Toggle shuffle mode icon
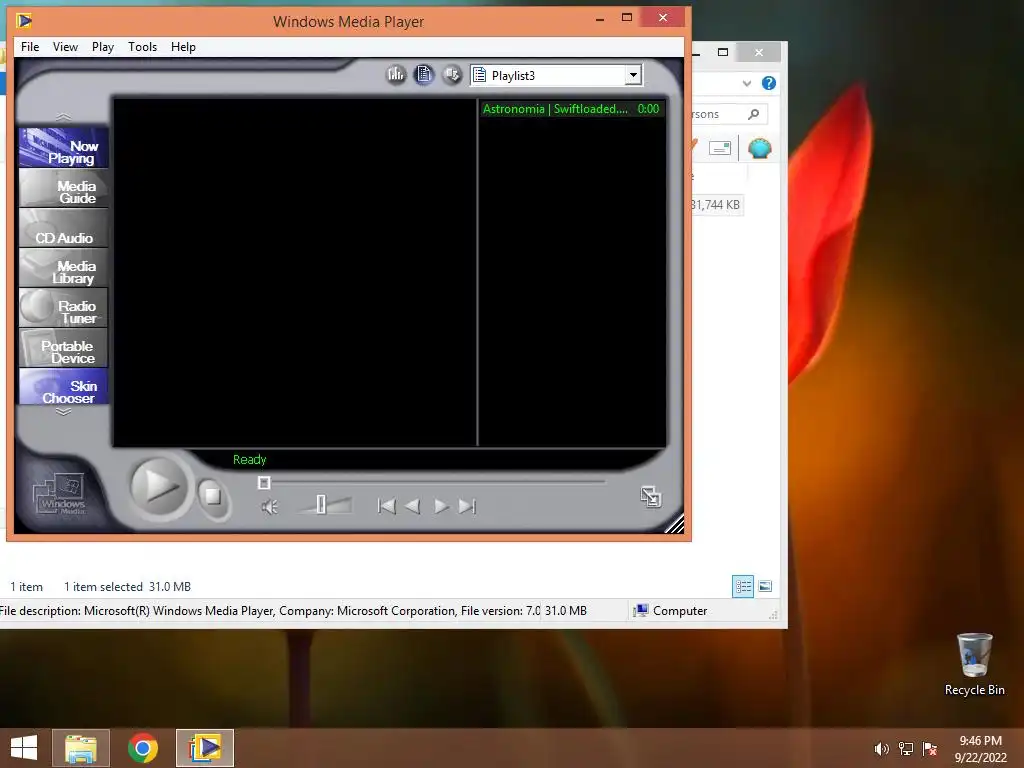 (452, 74)
